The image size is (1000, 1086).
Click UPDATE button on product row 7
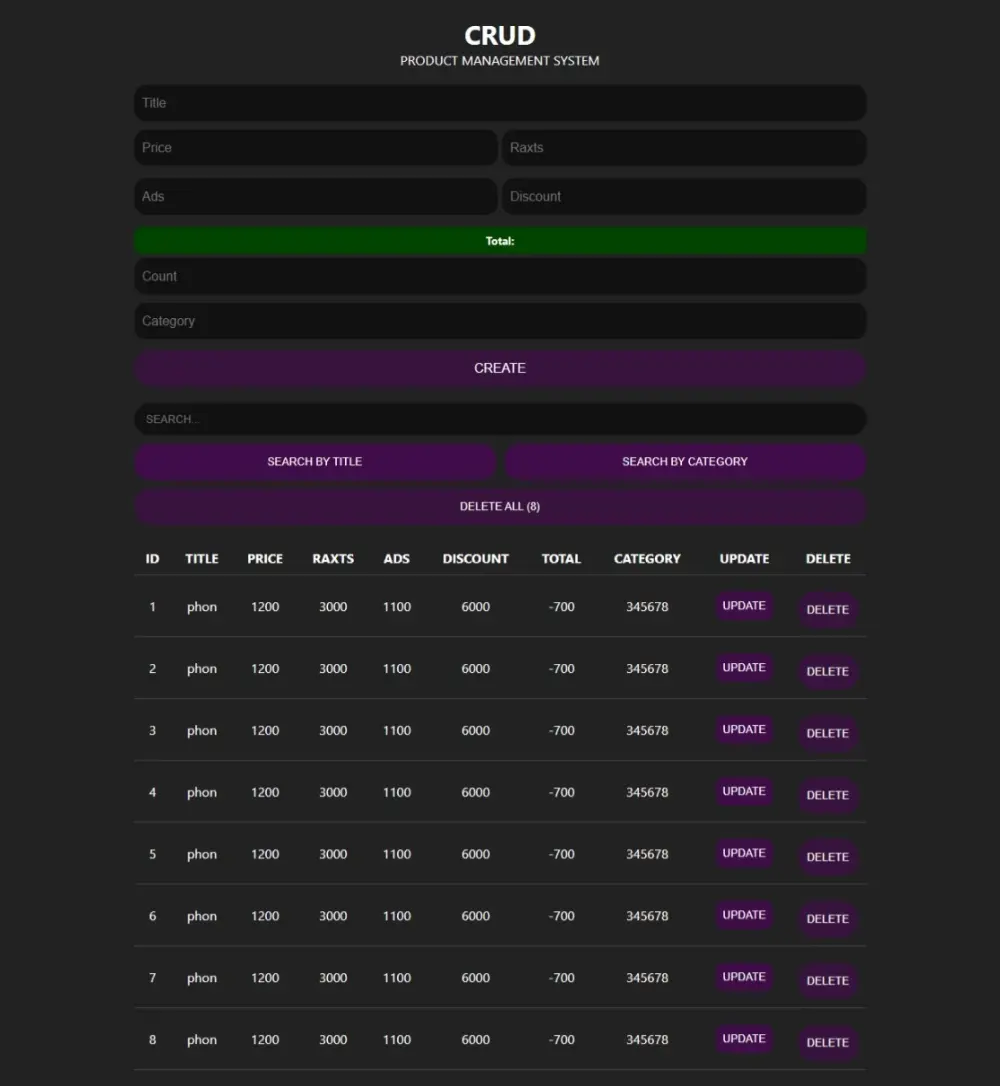pos(744,977)
